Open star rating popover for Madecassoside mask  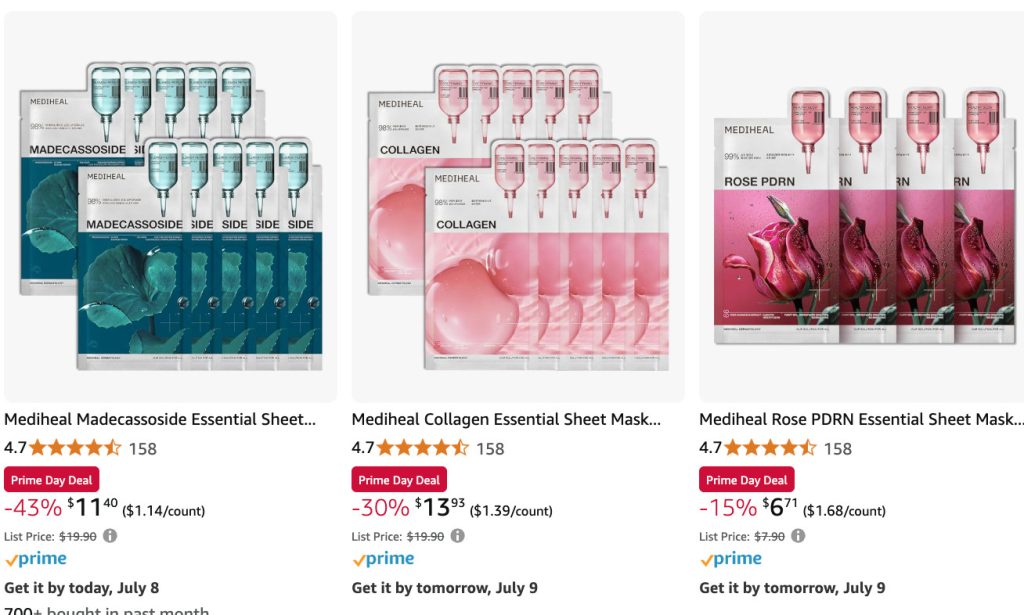tap(74, 448)
